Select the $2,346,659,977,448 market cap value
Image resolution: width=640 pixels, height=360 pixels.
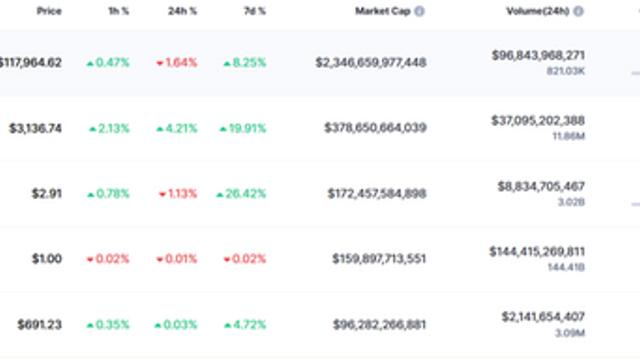[371, 63]
